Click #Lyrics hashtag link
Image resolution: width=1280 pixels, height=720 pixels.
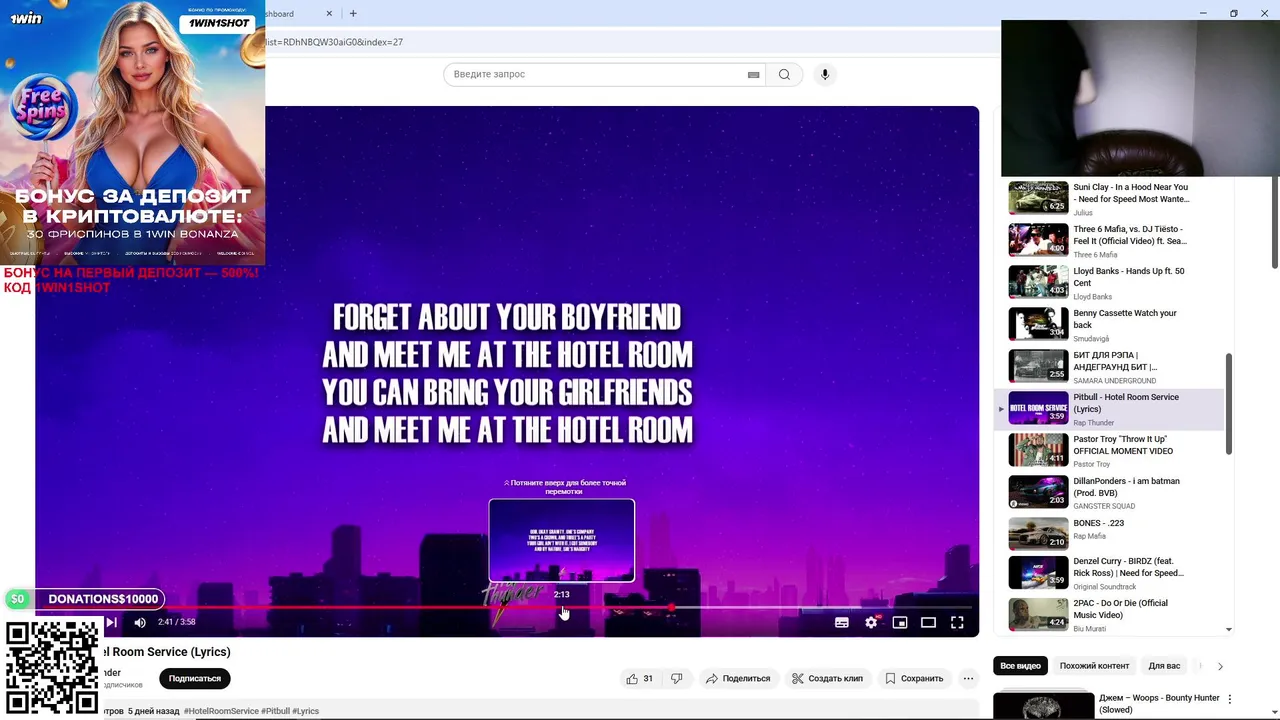coord(306,711)
